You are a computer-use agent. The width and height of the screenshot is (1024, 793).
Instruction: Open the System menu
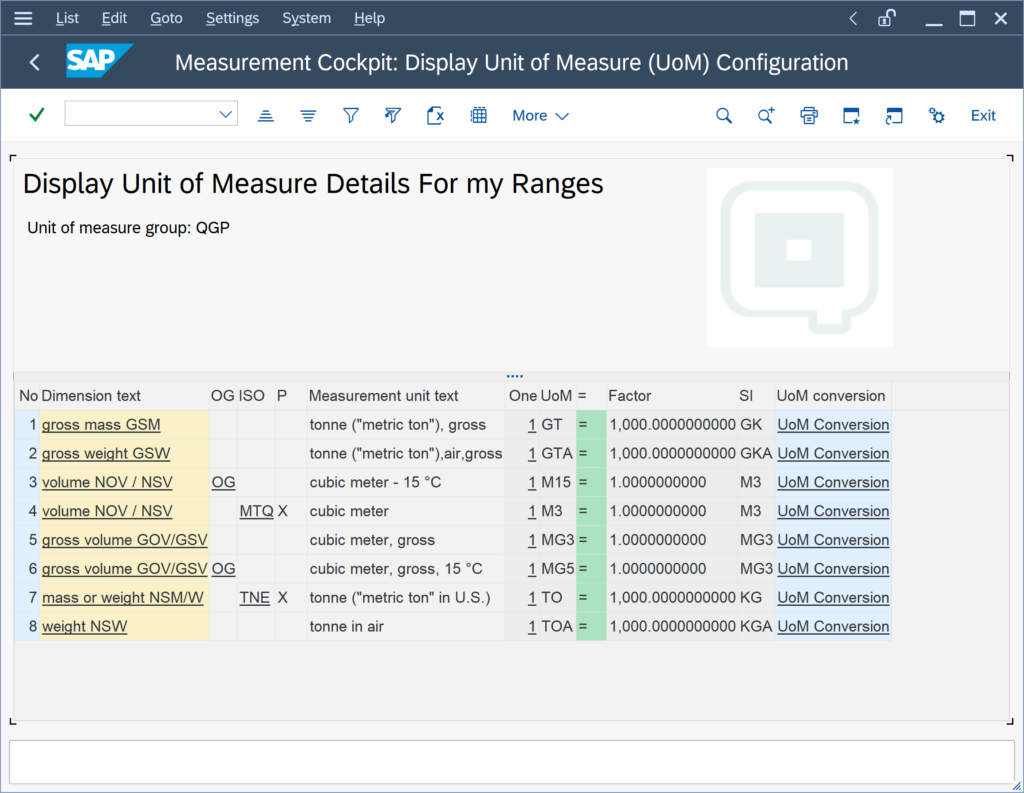[306, 18]
